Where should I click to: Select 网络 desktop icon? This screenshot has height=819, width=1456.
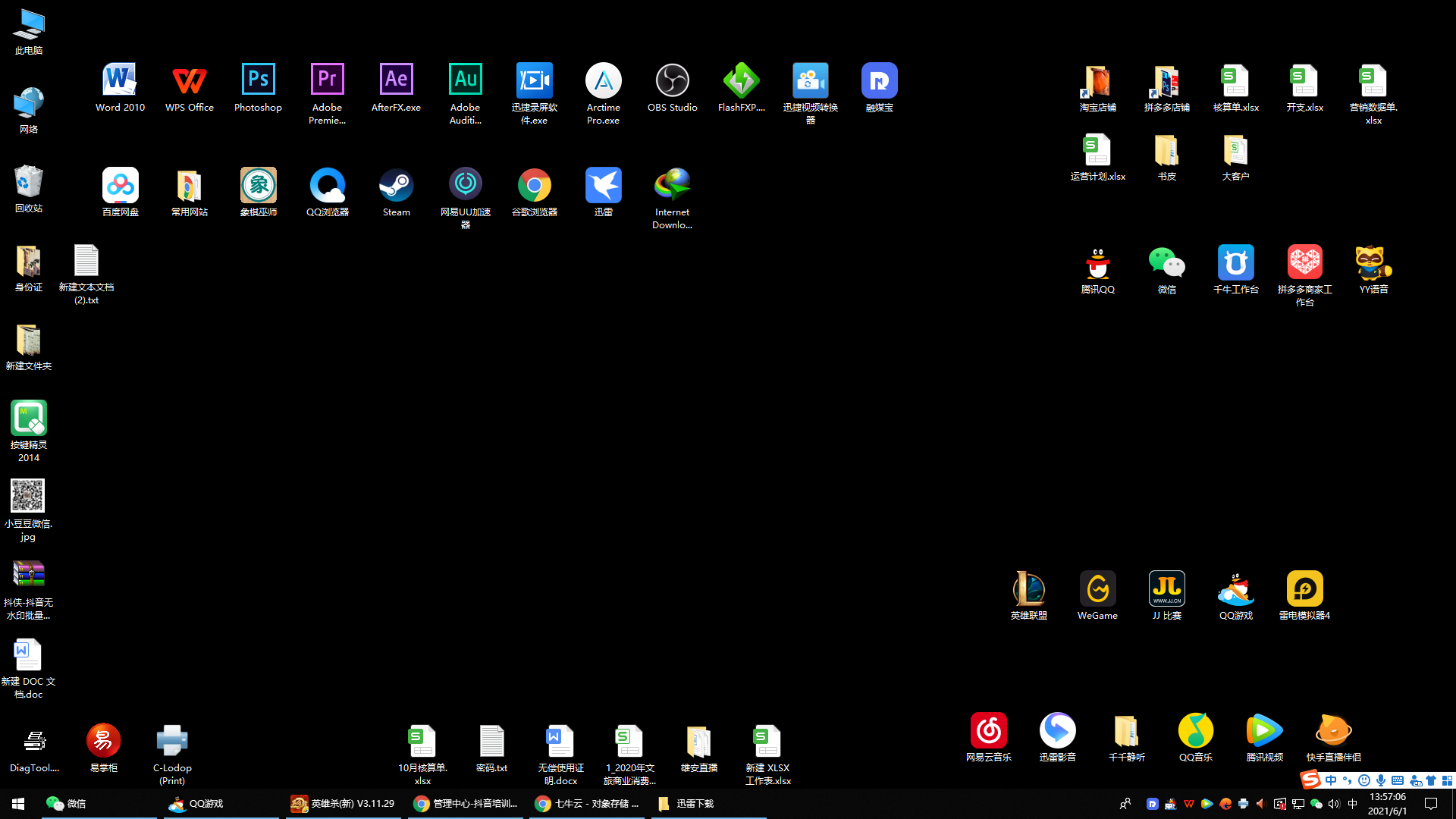[x=28, y=111]
